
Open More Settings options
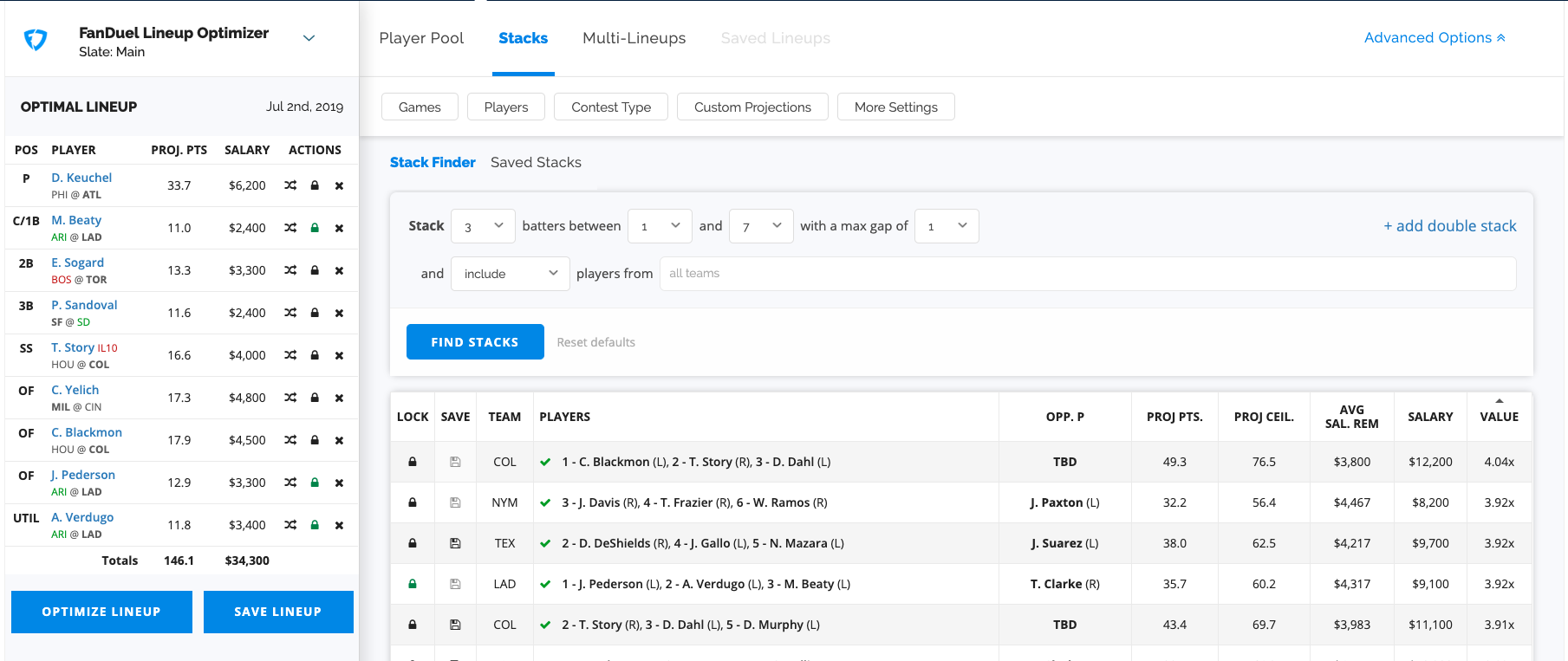click(895, 107)
